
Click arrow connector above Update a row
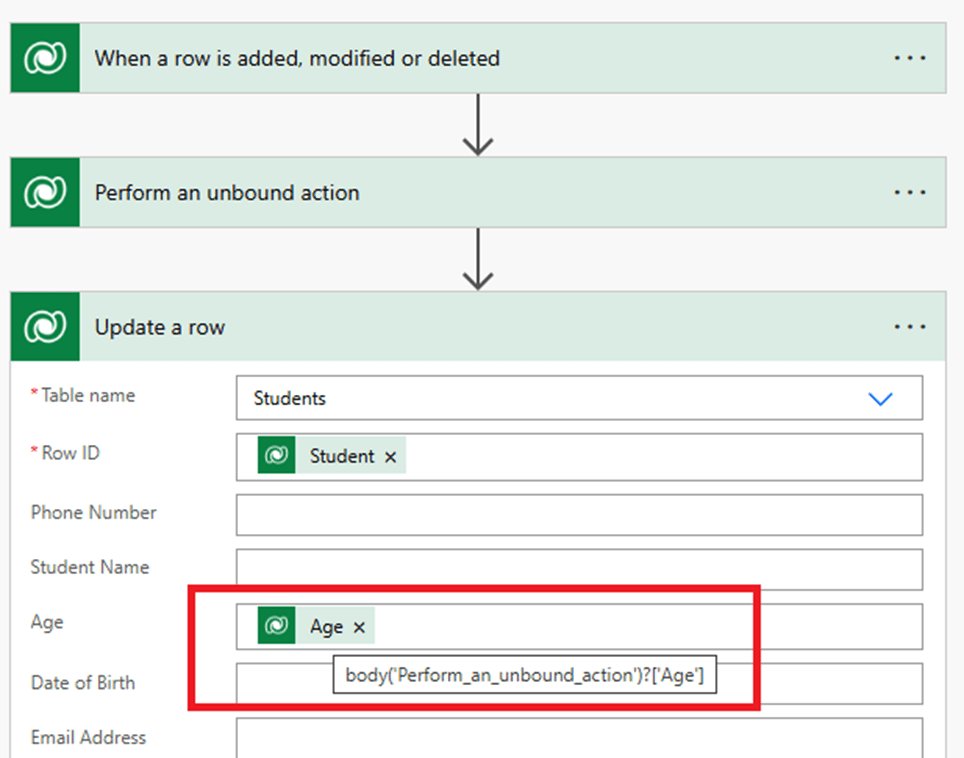point(478,260)
